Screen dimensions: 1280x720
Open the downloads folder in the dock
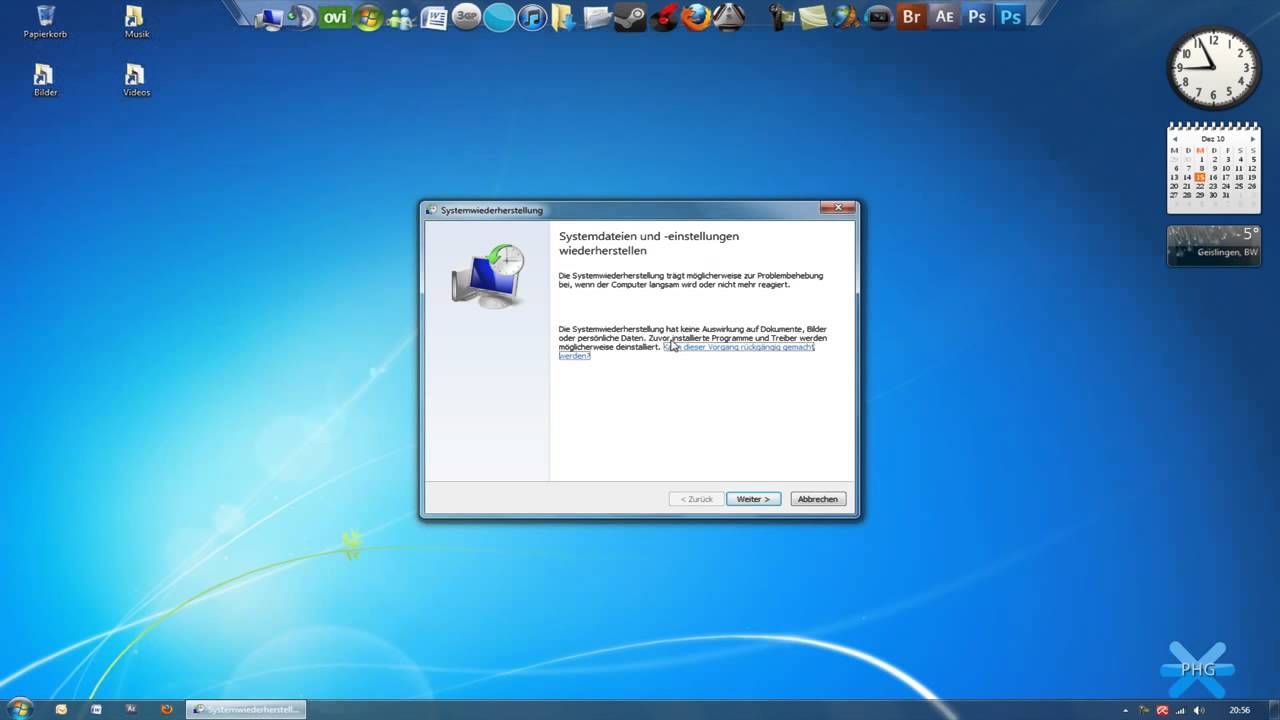(x=564, y=17)
